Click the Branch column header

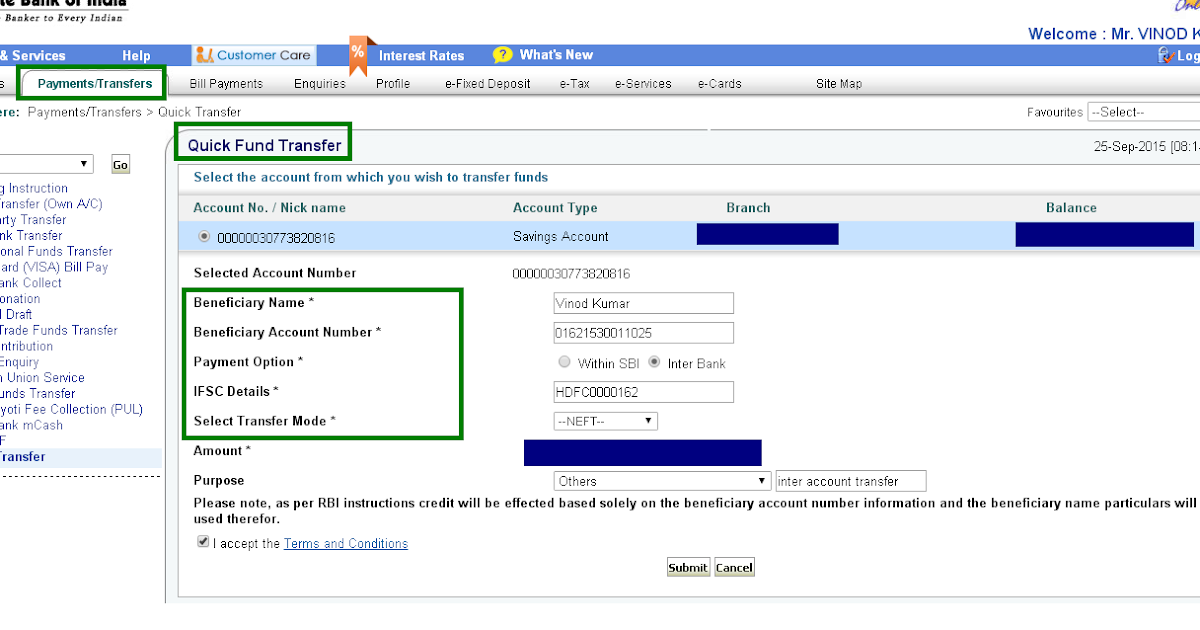748,208
